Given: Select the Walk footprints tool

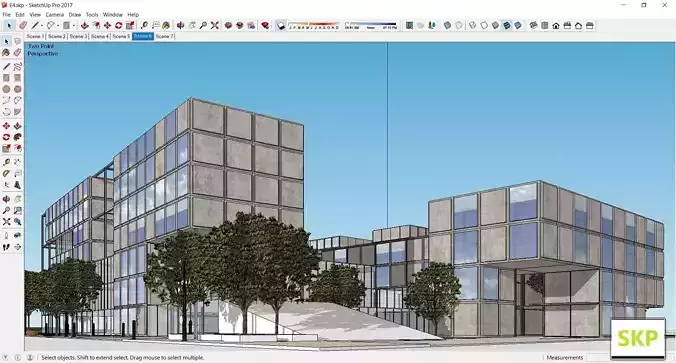Looking at the screenshot, I should (6, 247).
